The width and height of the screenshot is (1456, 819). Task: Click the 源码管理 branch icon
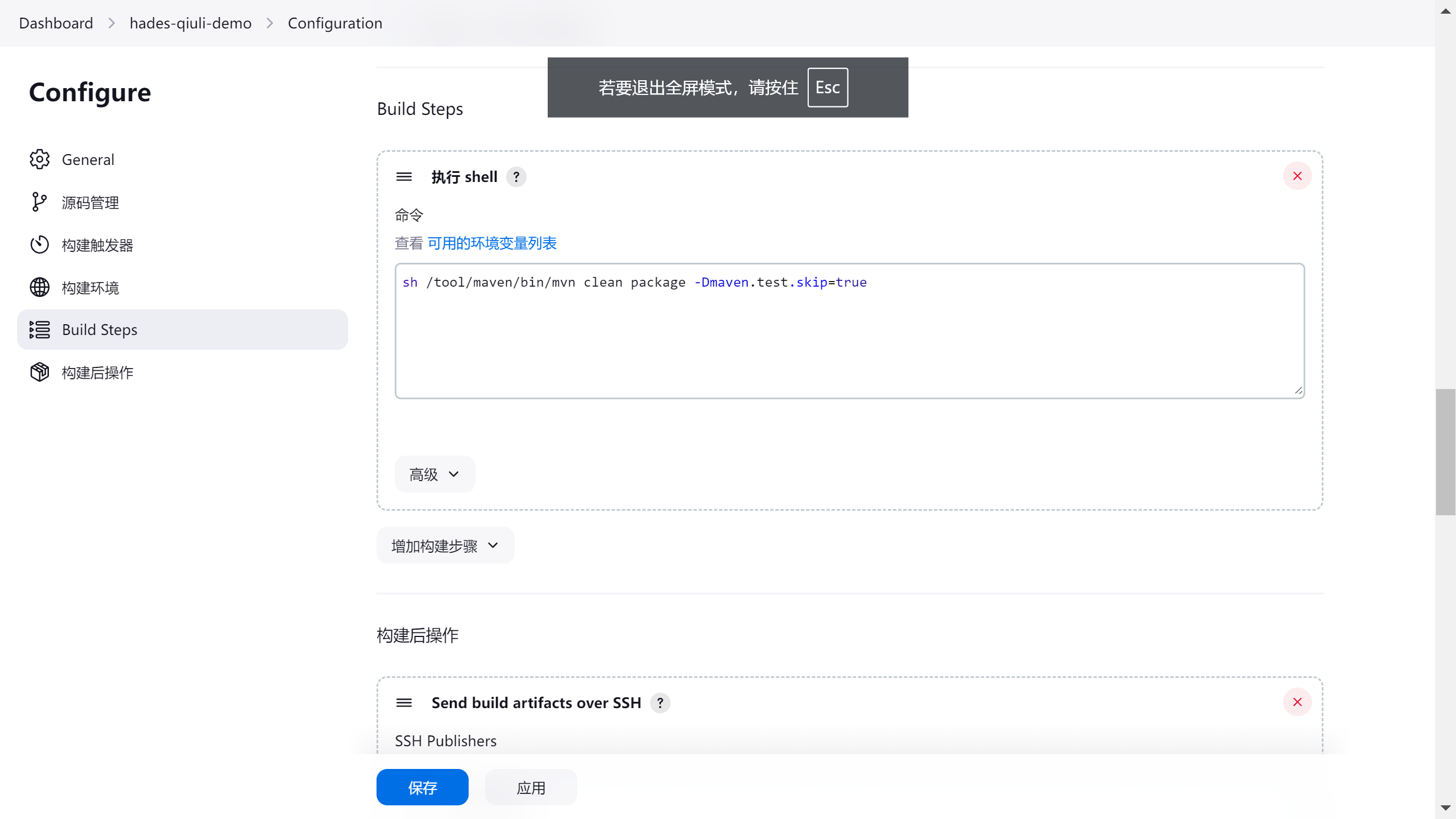[40, 202]
